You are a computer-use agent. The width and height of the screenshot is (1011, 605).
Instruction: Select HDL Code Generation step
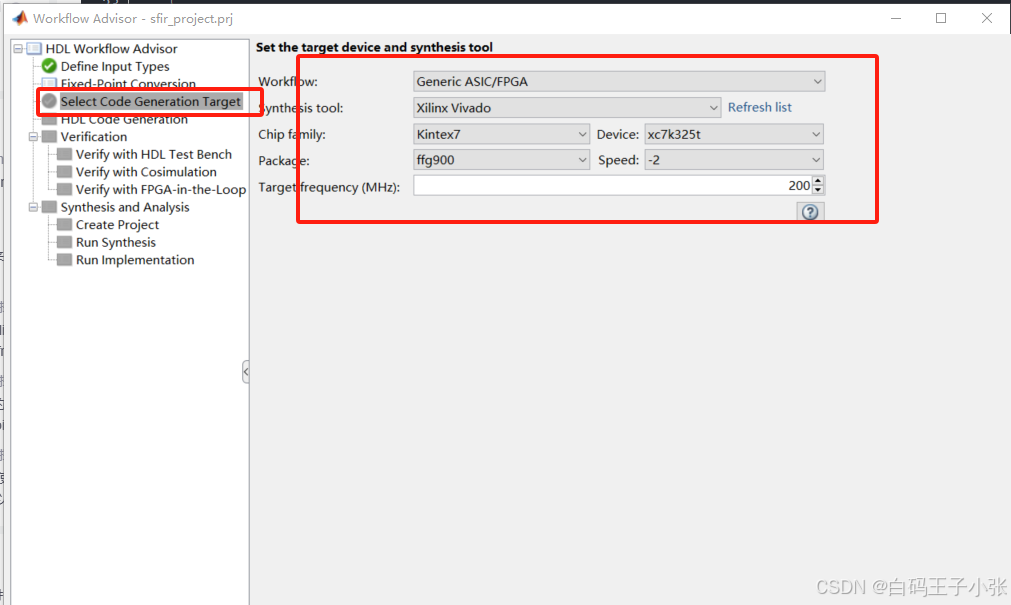[x=124, y=119]
